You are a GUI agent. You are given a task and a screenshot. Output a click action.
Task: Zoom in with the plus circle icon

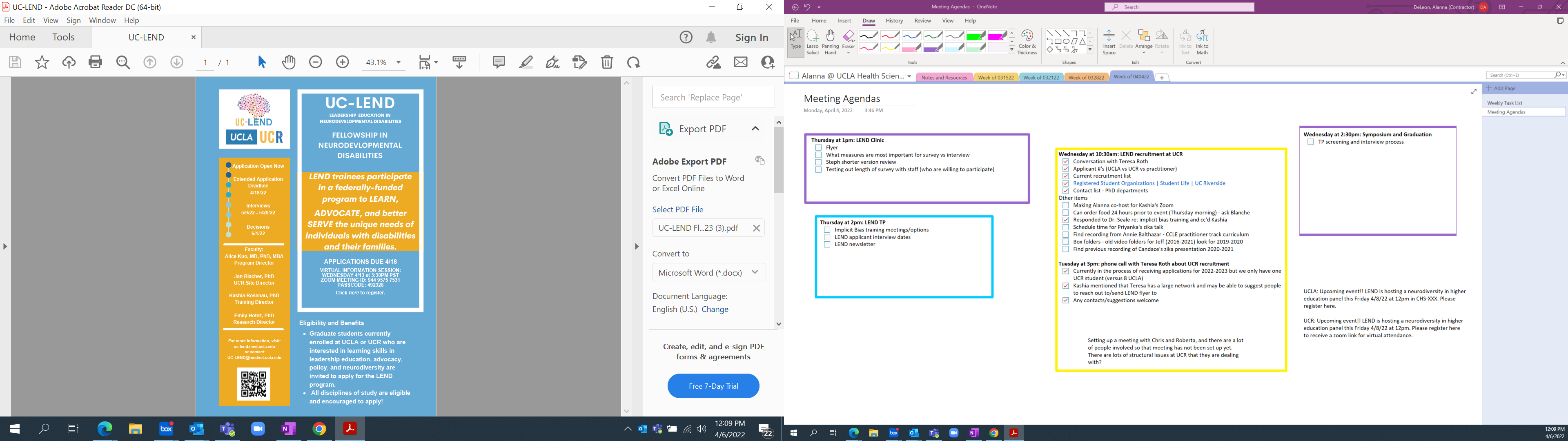click(x=343, y=62)
